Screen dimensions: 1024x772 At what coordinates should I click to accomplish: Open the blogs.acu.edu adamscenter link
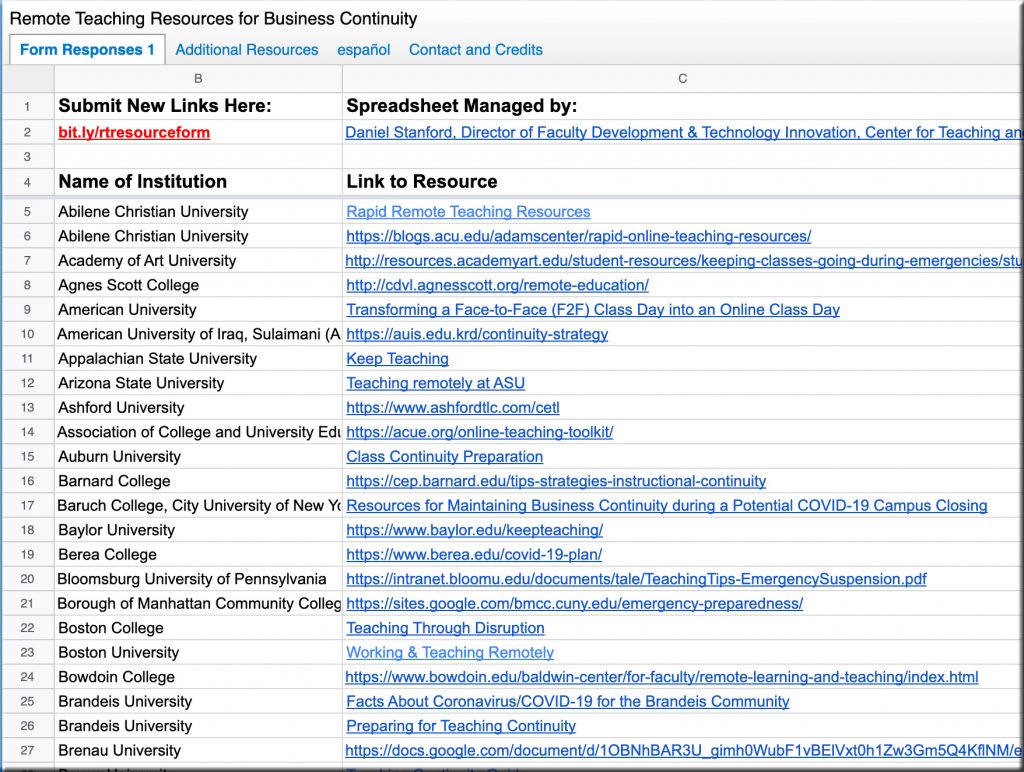point(579,236)
